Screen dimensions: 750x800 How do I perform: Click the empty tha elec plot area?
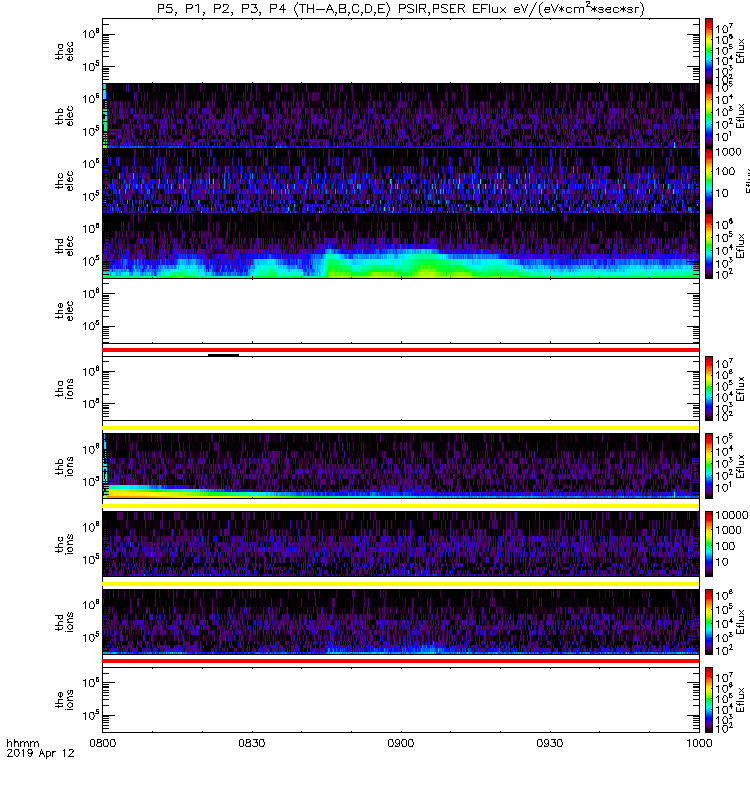click(401, 51)
